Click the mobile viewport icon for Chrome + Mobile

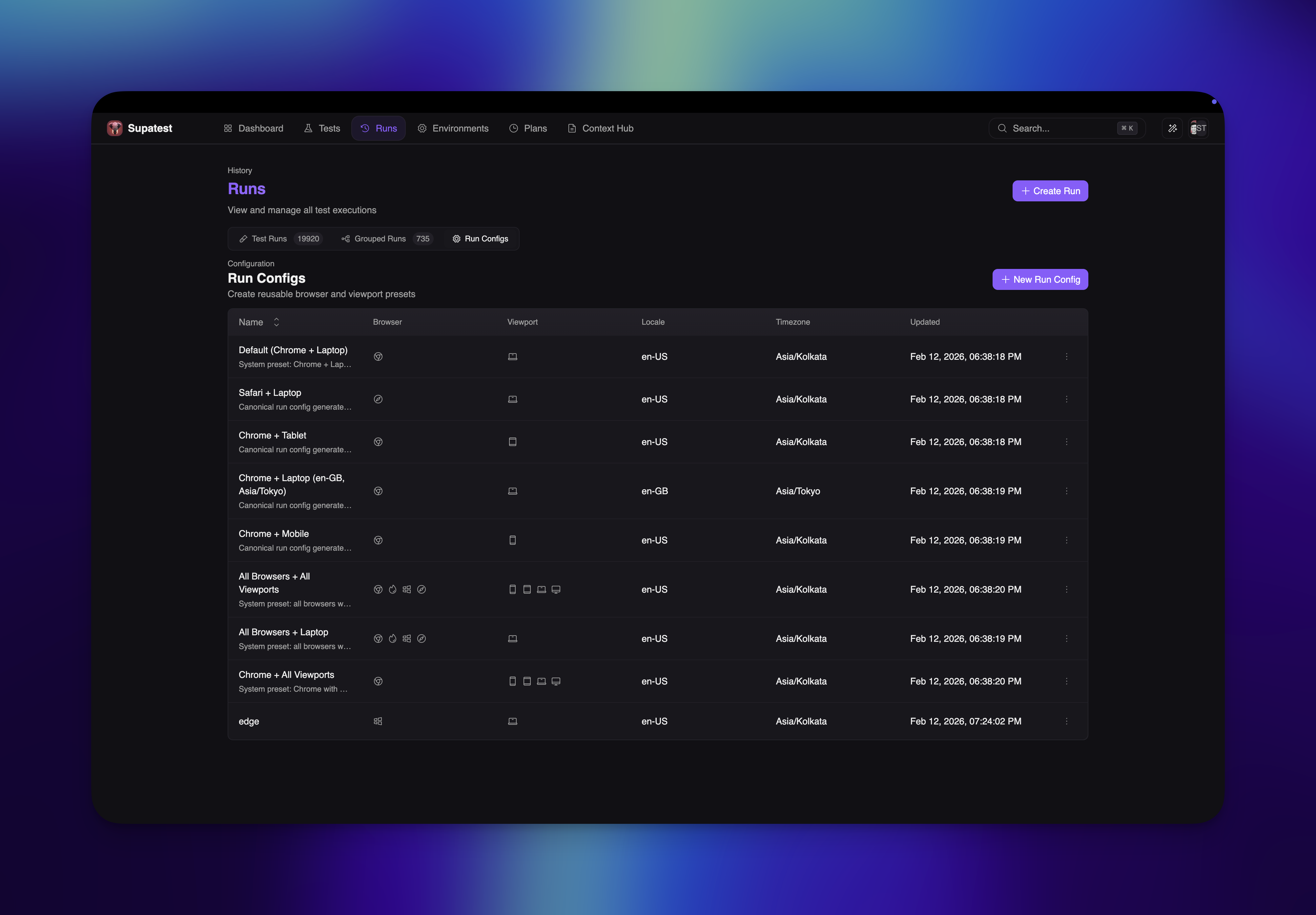pyautogui.click(x=512, y=540)
